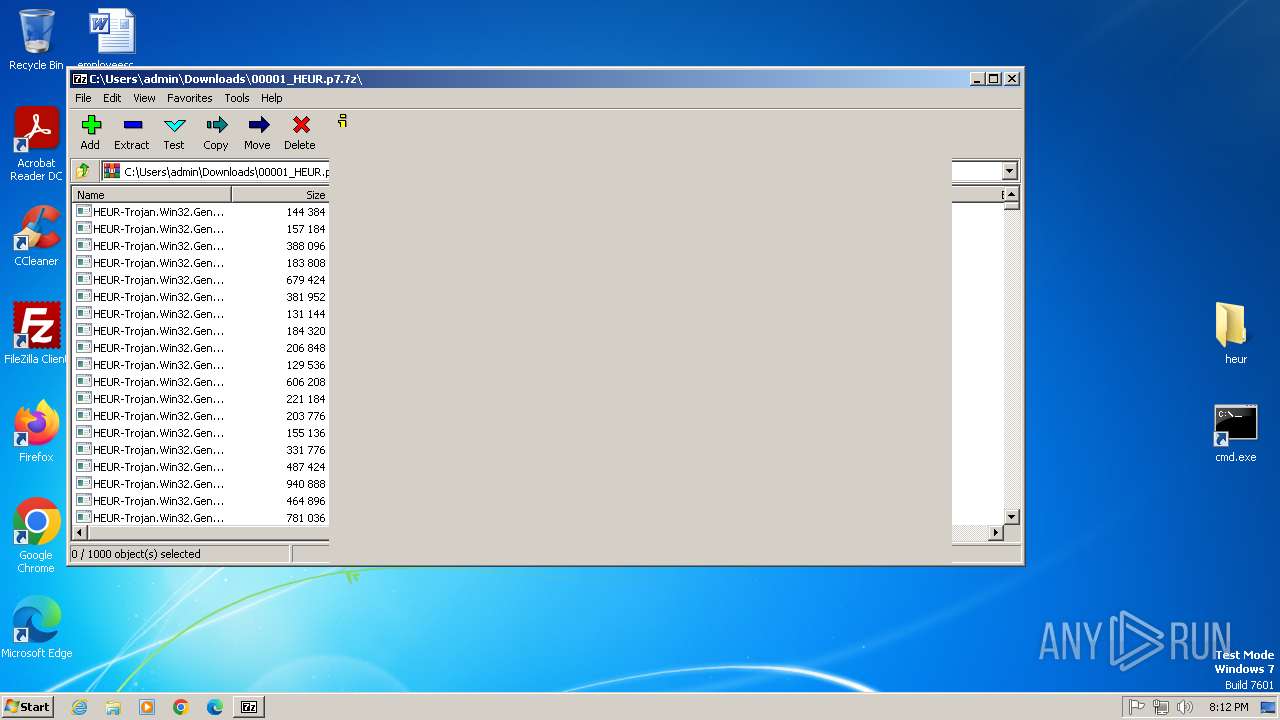Click the Up one level folder icon
Screen dimensions: 1280x720
(84, 171)
